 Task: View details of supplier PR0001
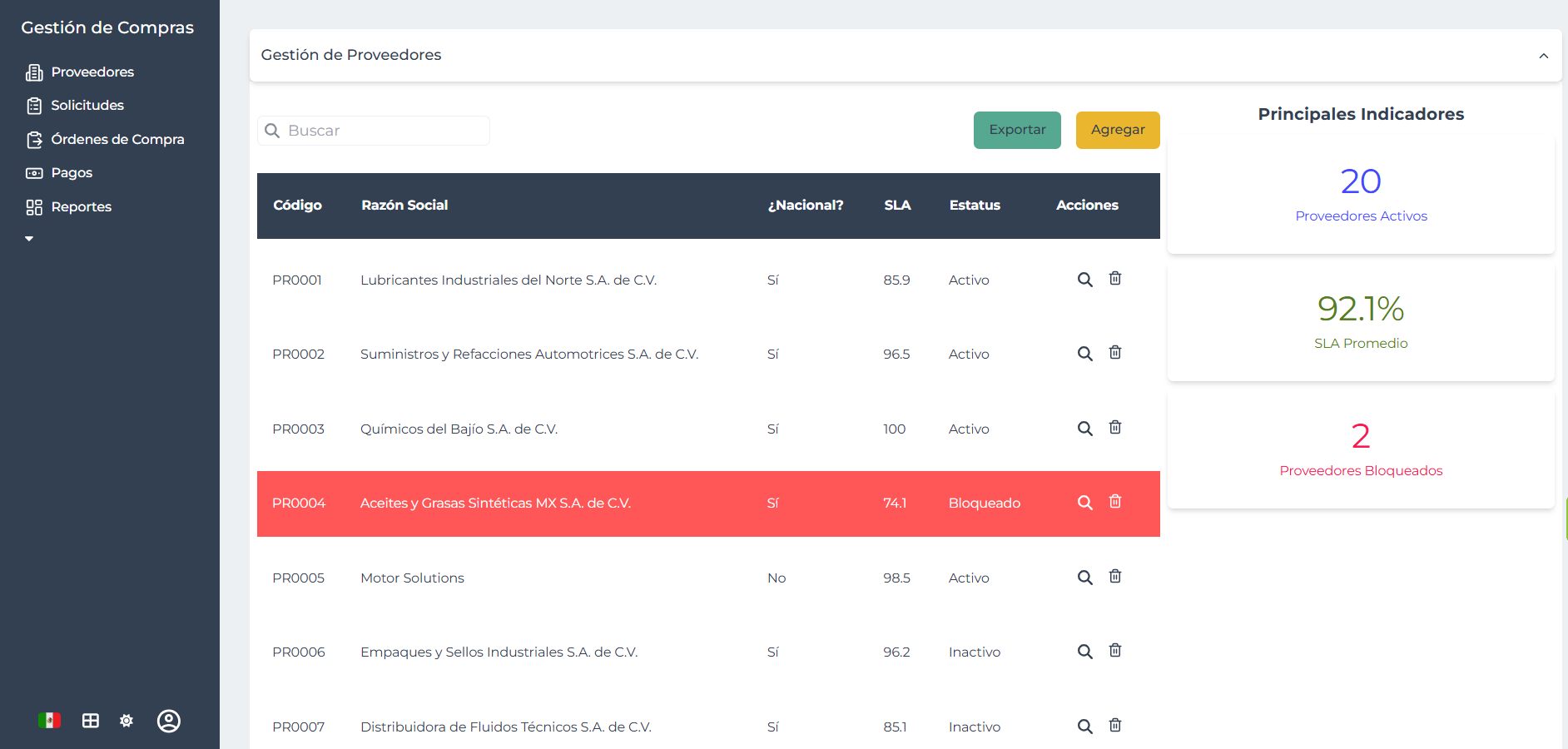[x=1084, y=280]
